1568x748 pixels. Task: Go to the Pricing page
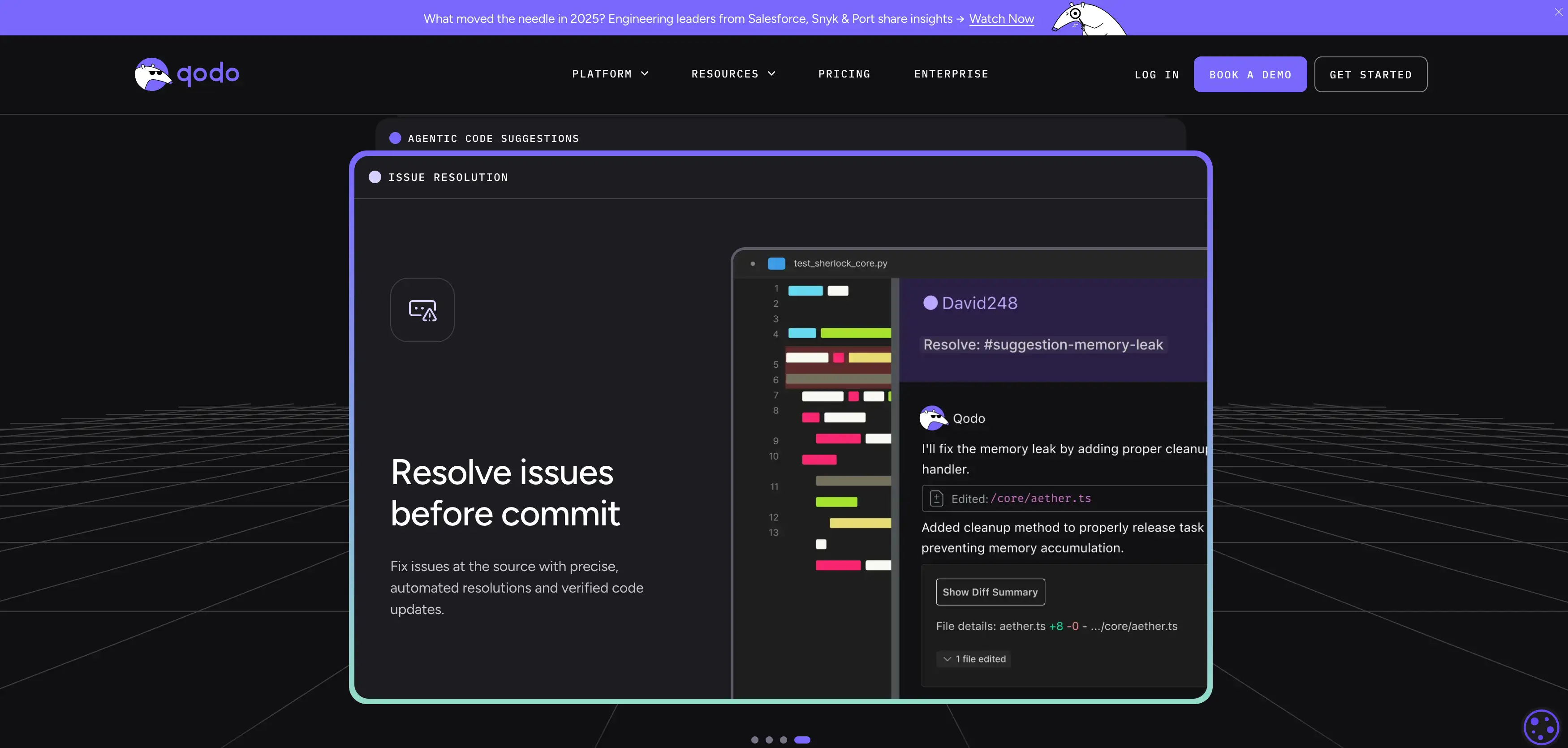[844, 74]
